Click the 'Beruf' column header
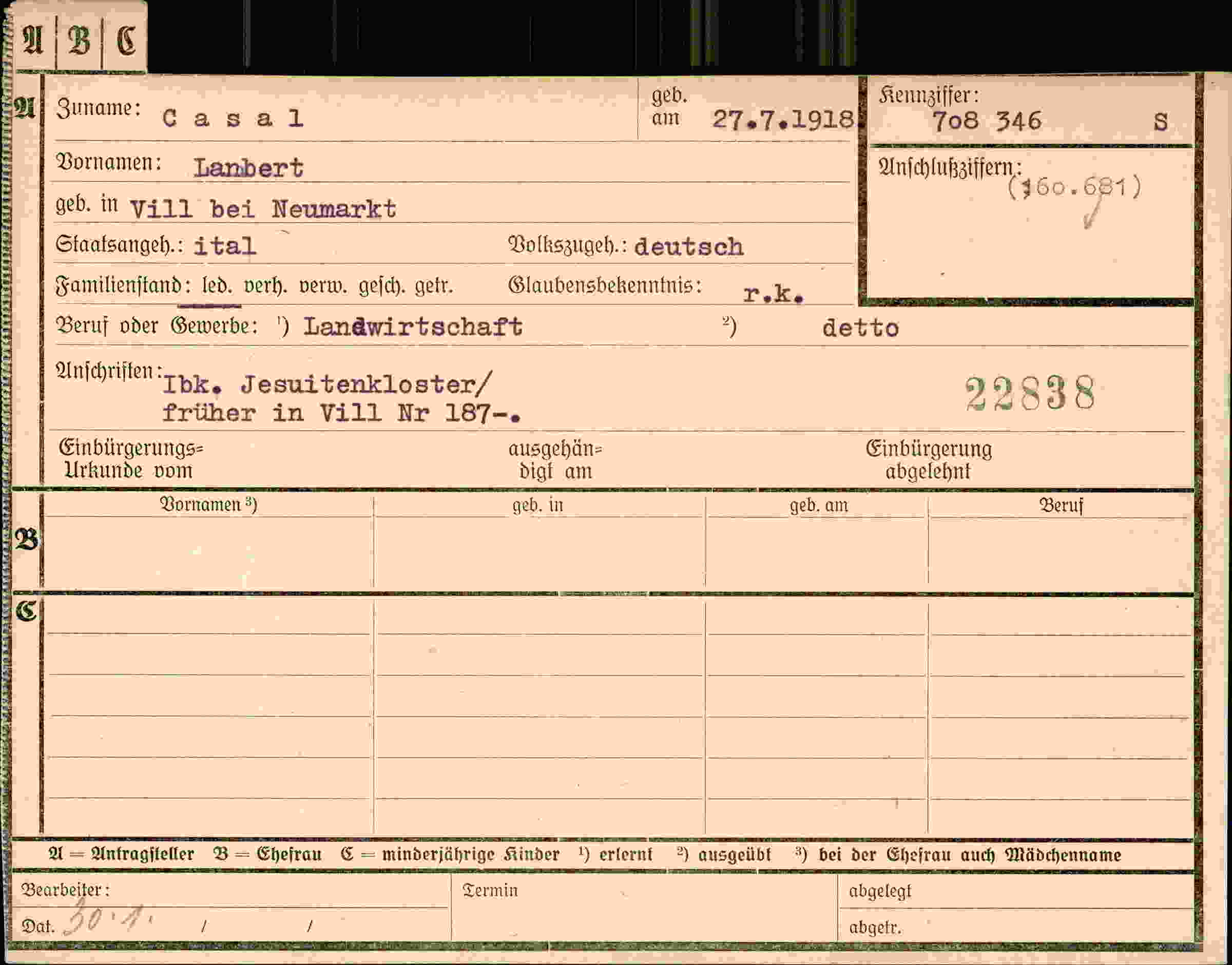Viewport: 1232px width, 965px height. point(1061,505)
